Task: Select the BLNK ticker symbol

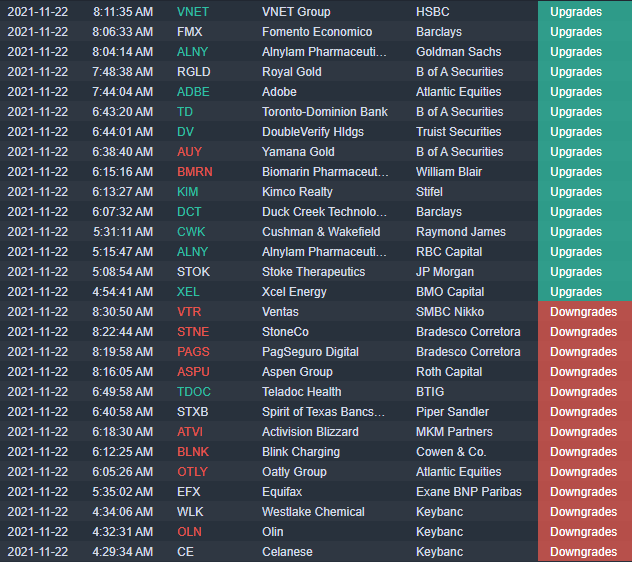Action: click(x=193, y=452)
